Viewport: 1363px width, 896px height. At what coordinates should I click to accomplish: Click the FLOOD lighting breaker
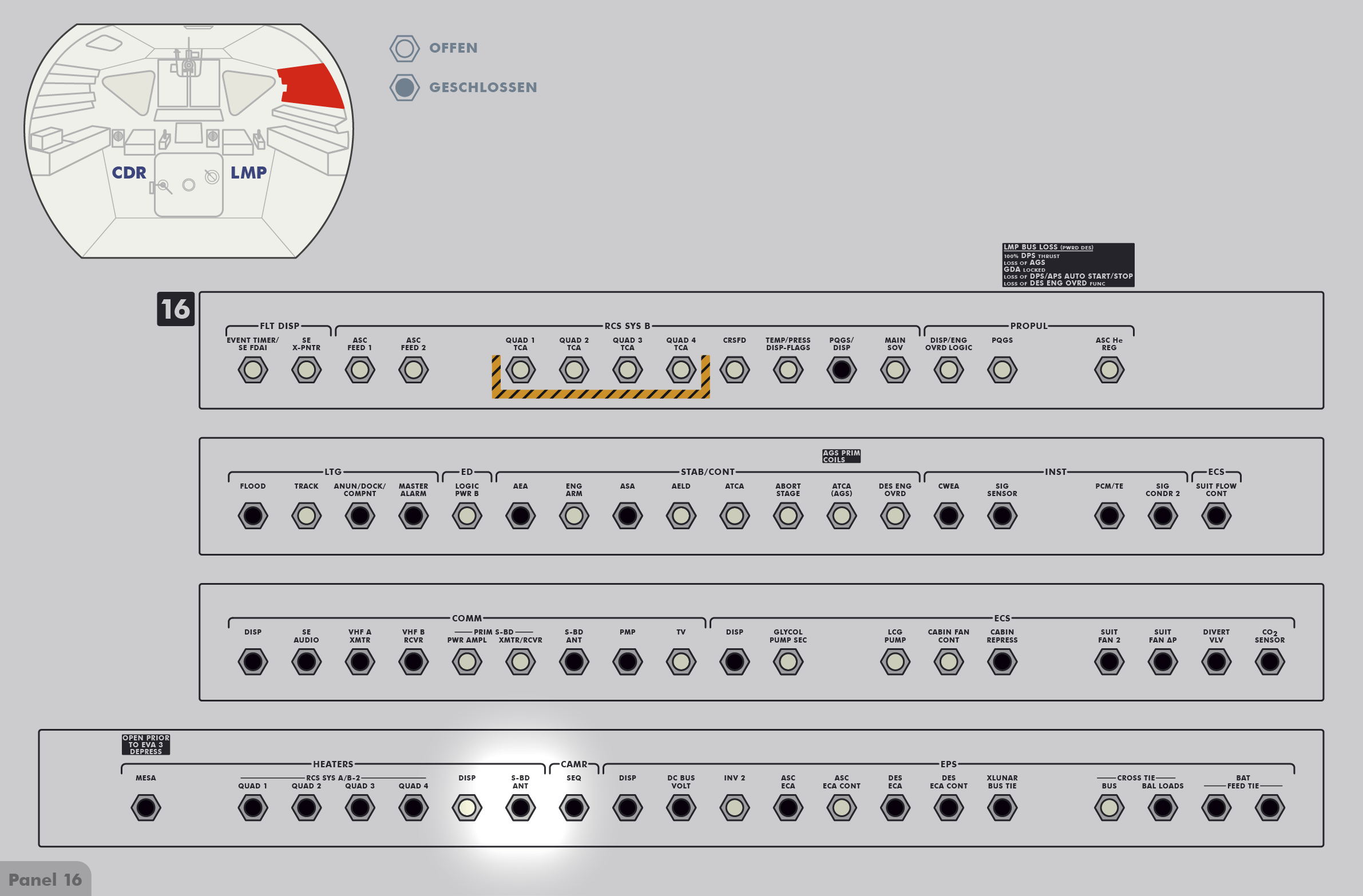[252, 516]
